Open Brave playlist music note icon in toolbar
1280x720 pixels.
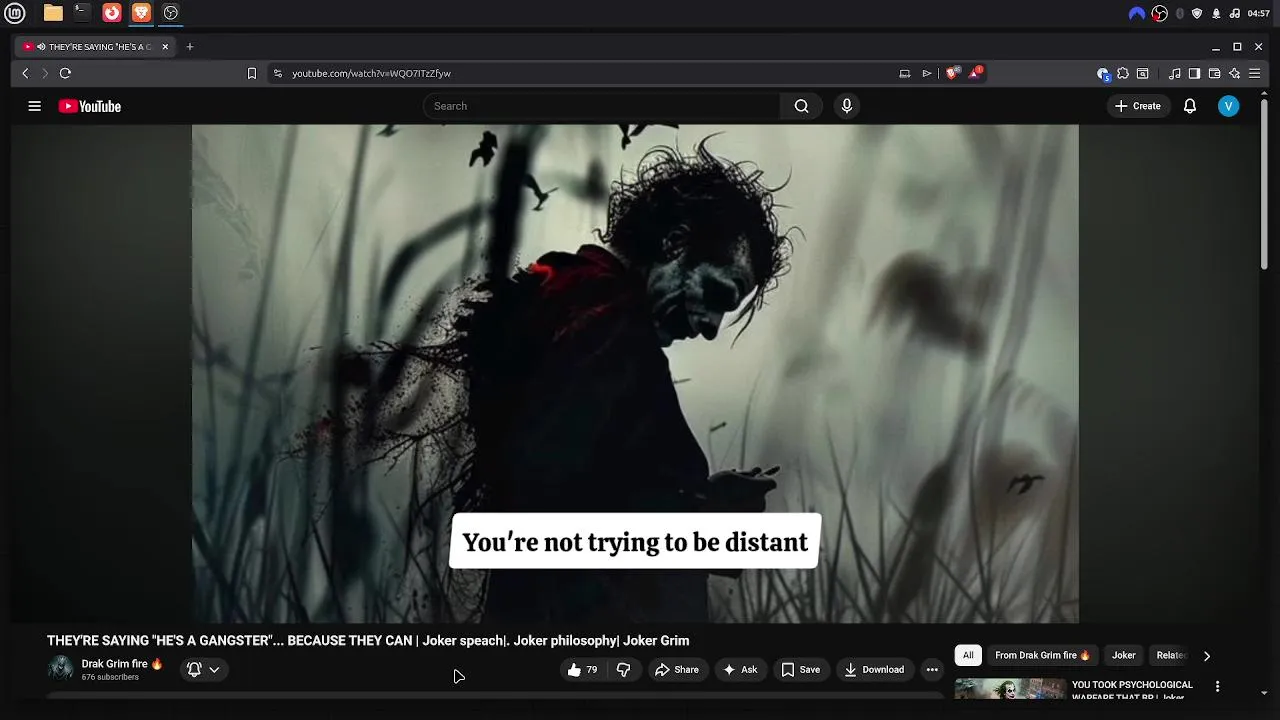pyautogui.click(x=1175, y=73)
